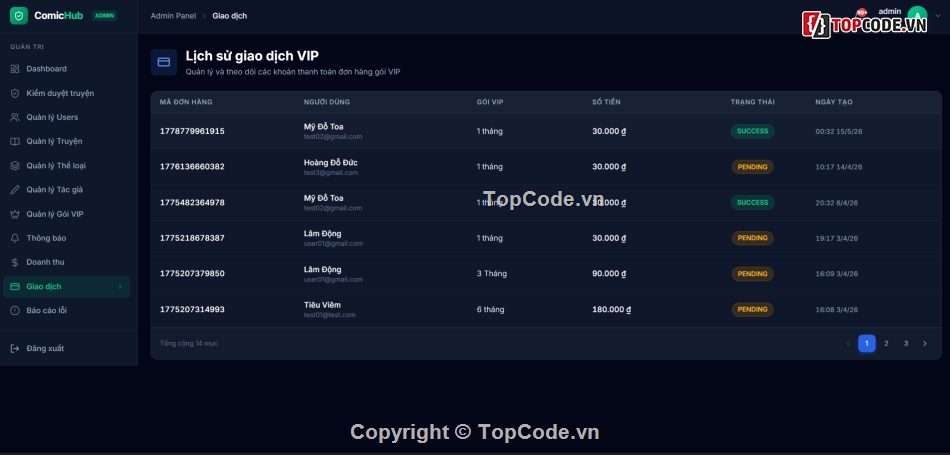Click PENDING badge for order 1776136660382
The image size is (950, 455).
pos(752,167)
